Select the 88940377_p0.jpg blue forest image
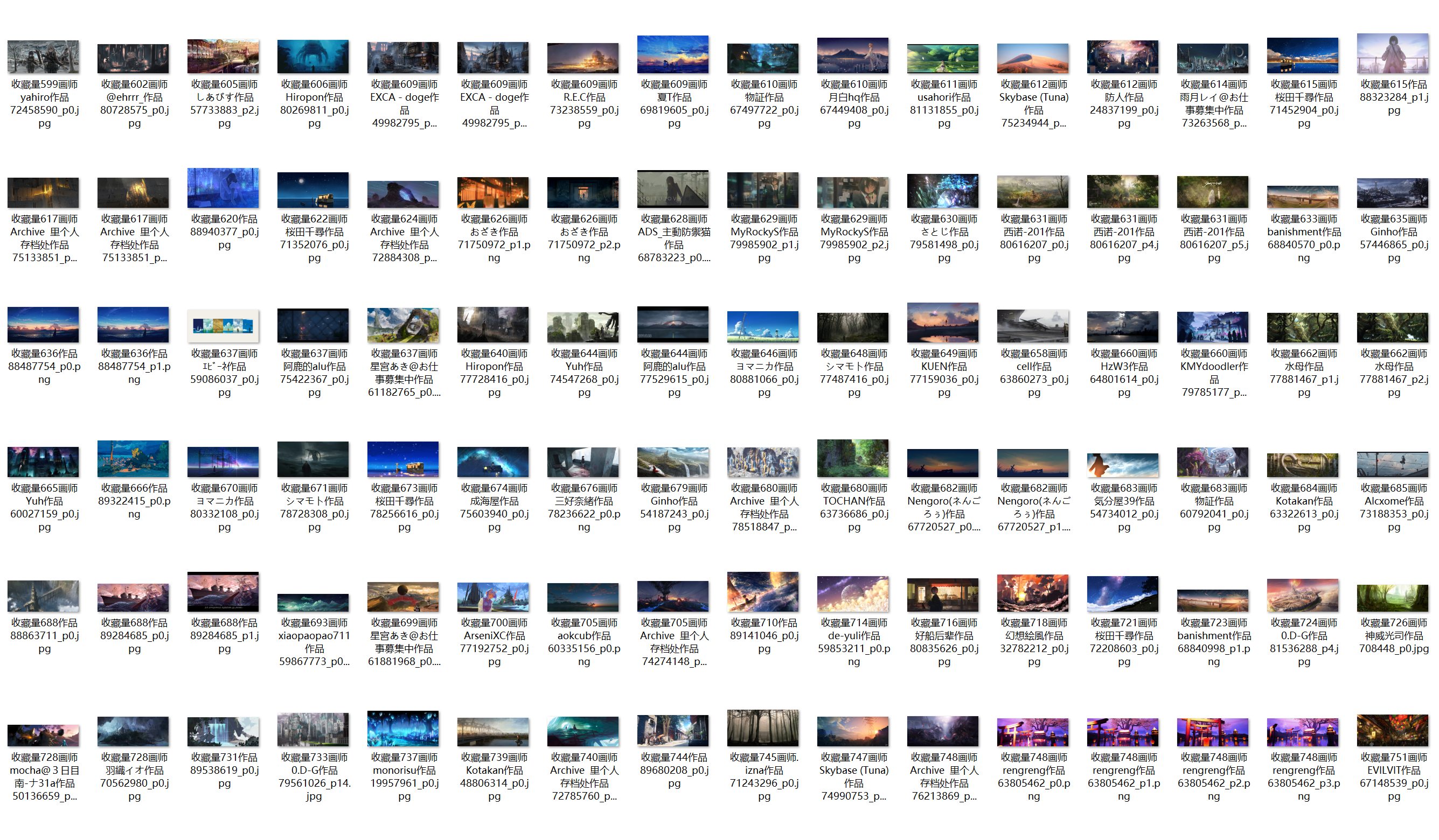This screenshot has height=840, width=1439. point(223,188)
